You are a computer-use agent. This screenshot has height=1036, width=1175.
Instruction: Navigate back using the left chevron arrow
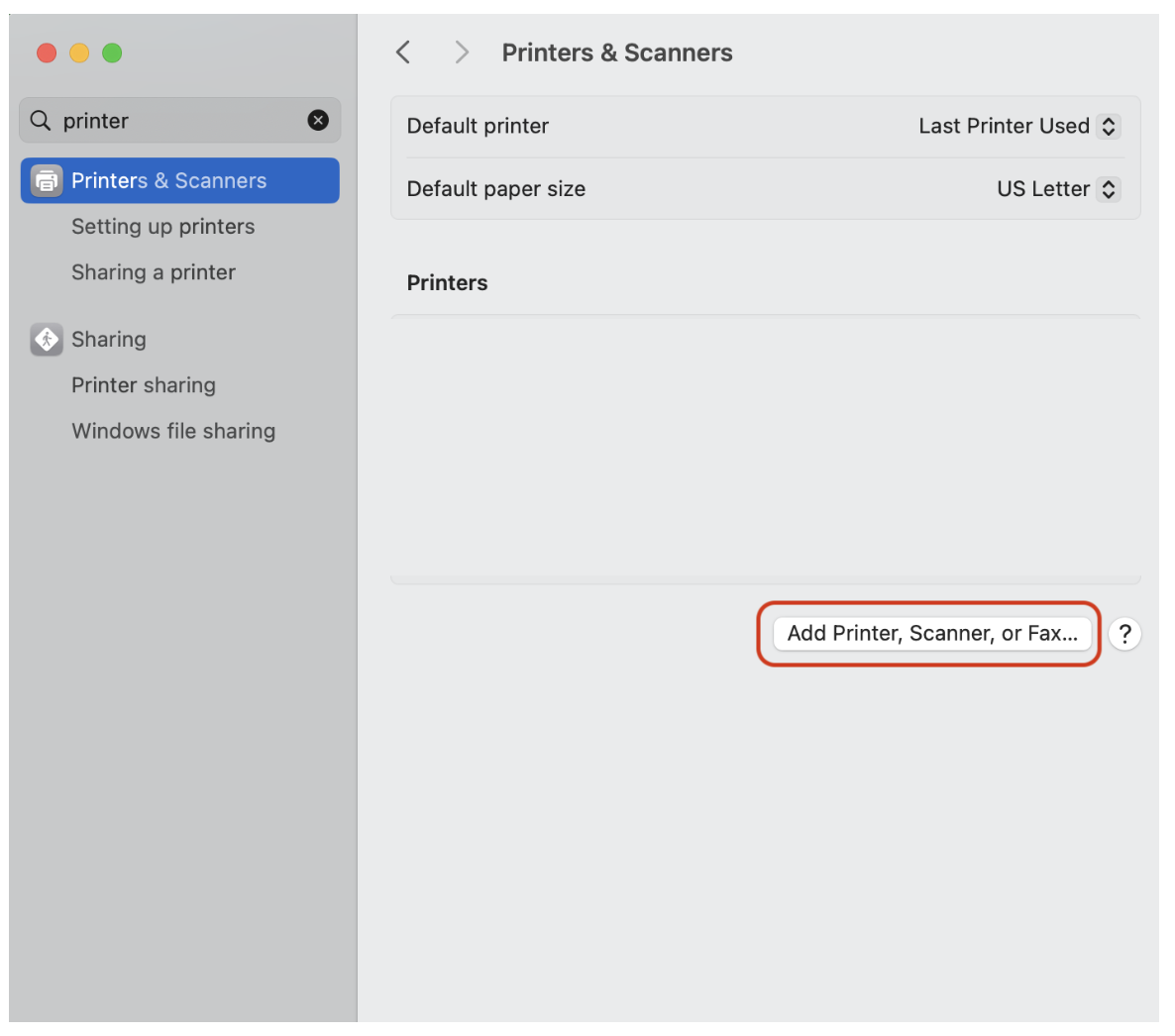point(403,52)
